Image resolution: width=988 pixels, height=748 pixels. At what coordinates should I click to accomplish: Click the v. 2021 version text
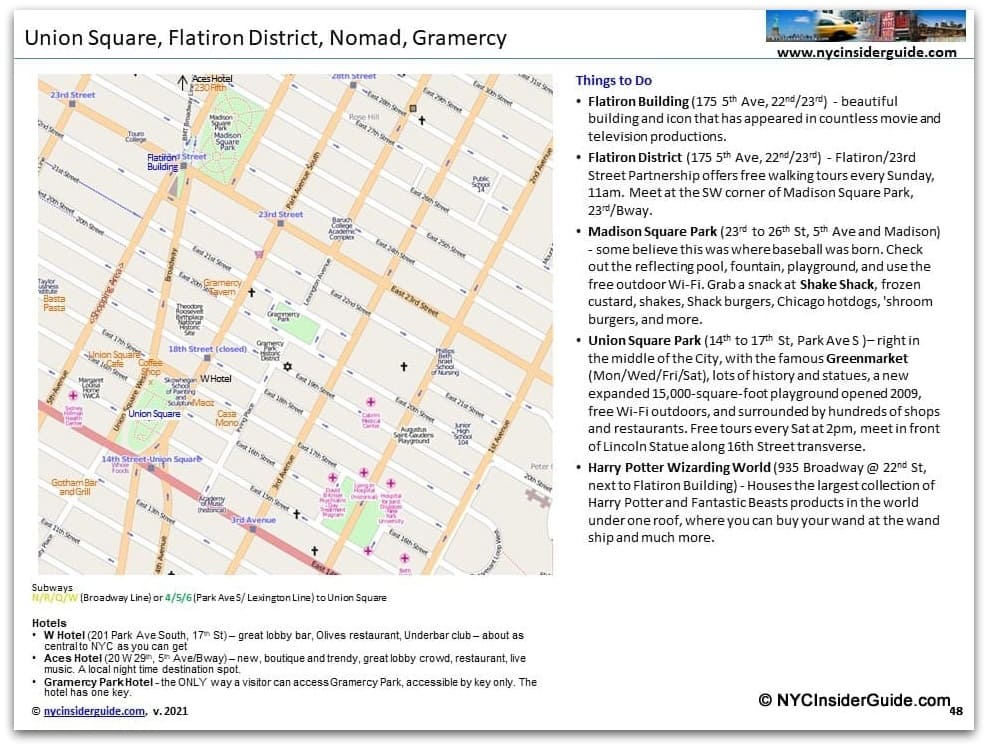coord(170,711)
